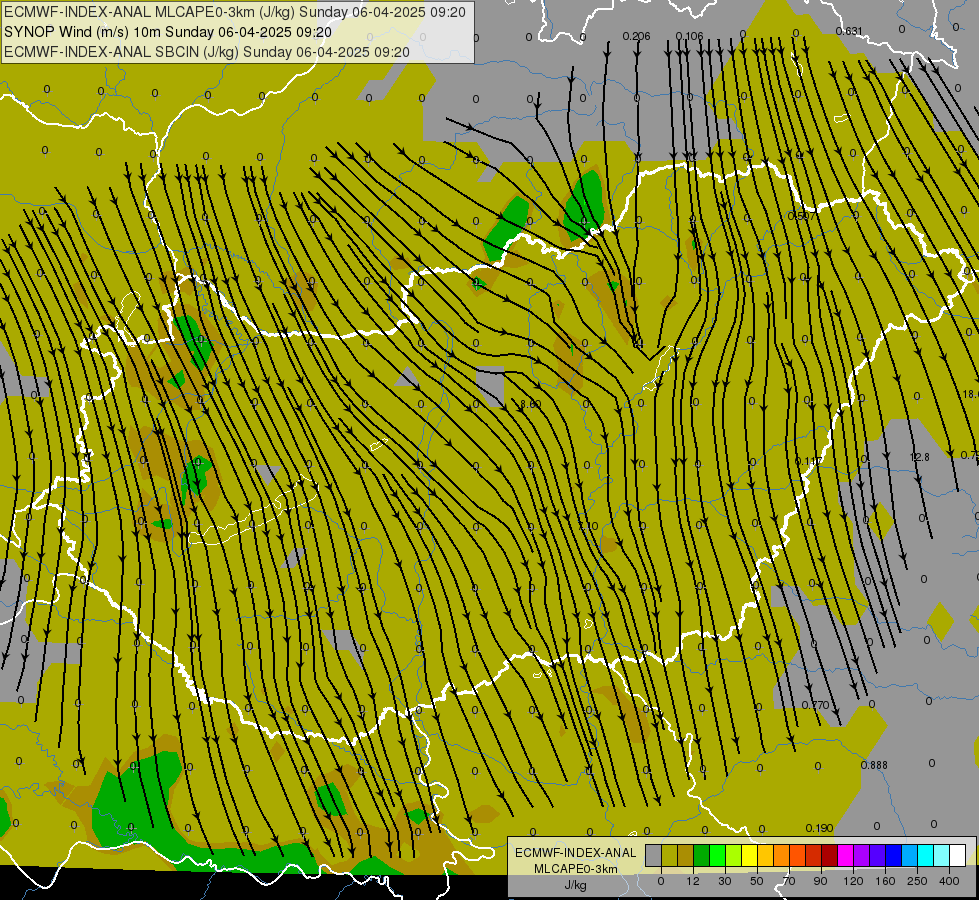This screenshot has width=979, height=900.
Task: Click the sky blue legend swatch left of 250
Action: tap(910, 856)
